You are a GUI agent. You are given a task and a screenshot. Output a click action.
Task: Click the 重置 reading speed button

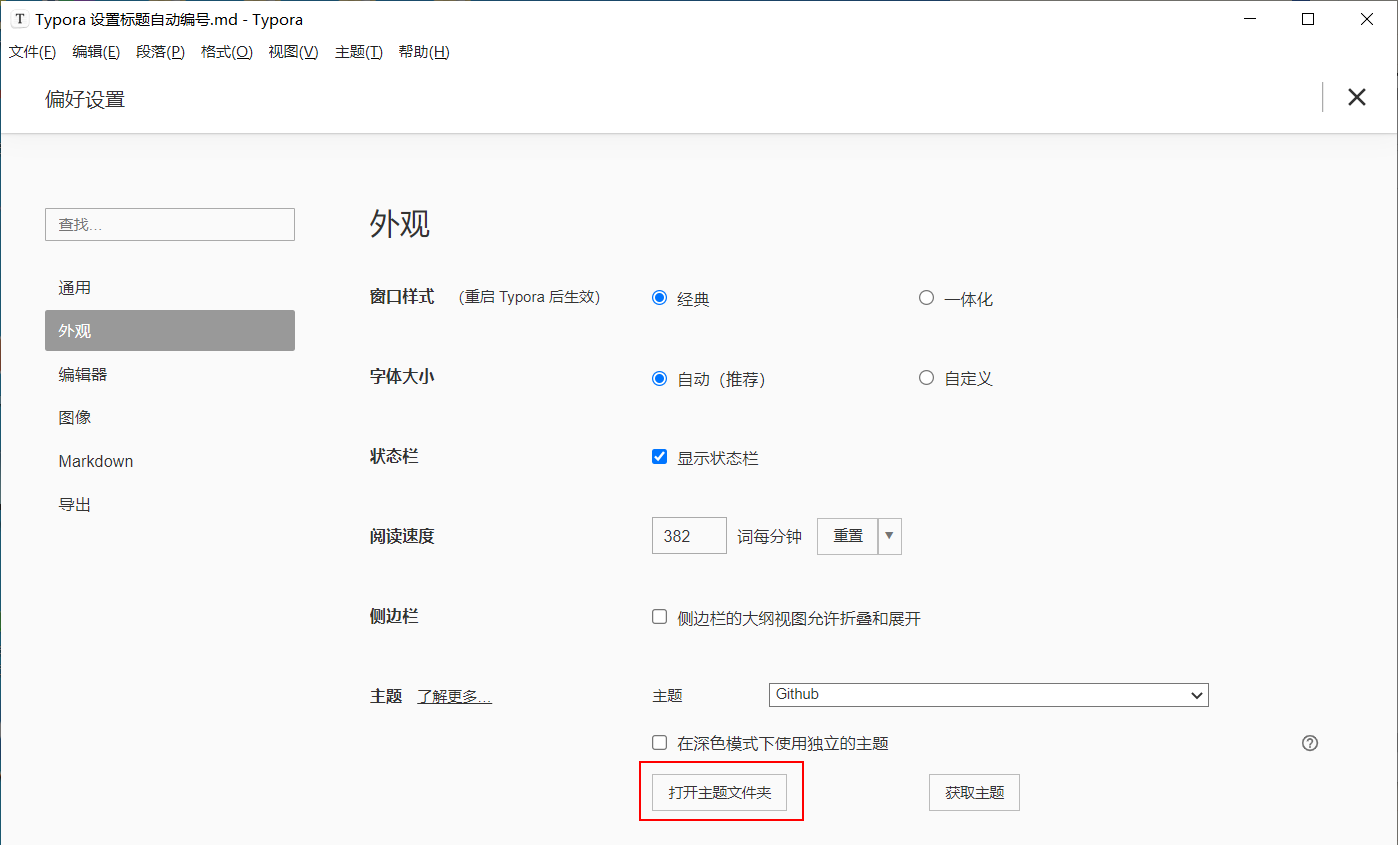(x=848, y=535)
